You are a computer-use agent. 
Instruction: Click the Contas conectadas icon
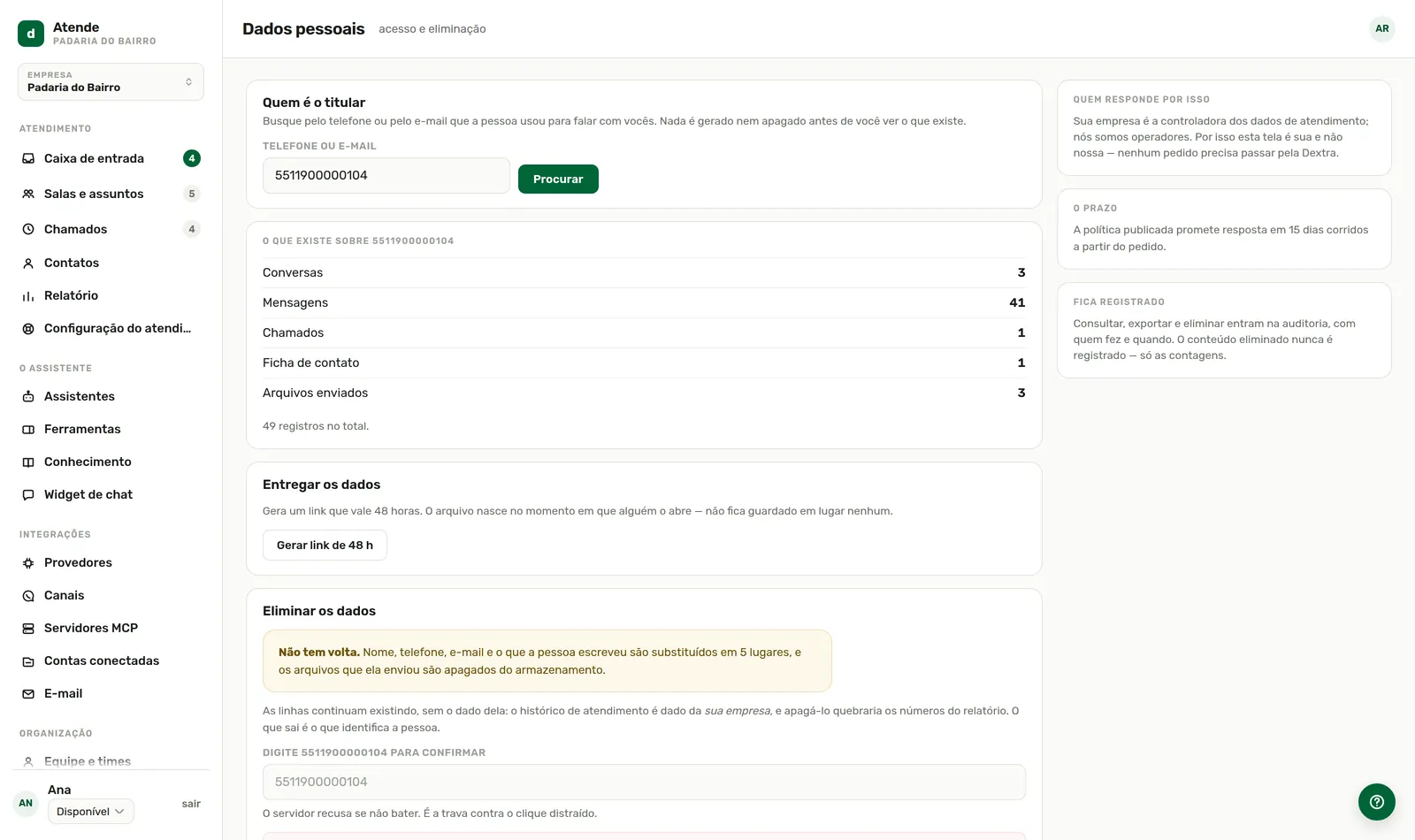(x=28, y=661)
